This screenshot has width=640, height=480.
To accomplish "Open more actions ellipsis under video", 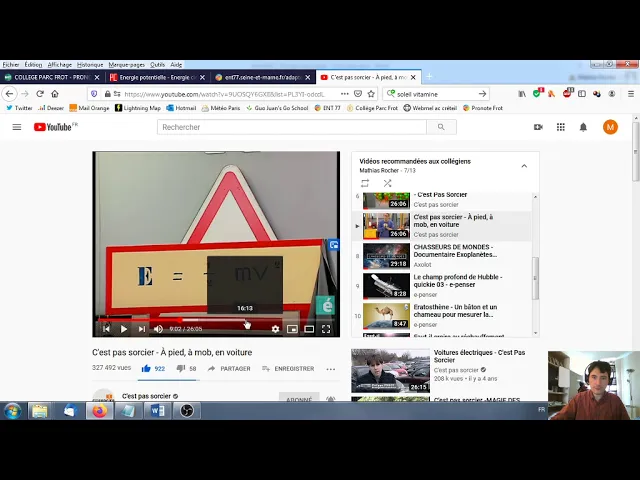I will click(x=331, y=369).
